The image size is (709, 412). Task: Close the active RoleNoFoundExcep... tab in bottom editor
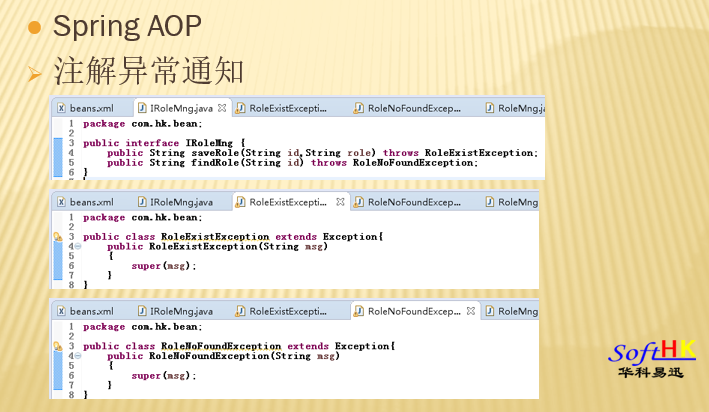tap(471, 311)
